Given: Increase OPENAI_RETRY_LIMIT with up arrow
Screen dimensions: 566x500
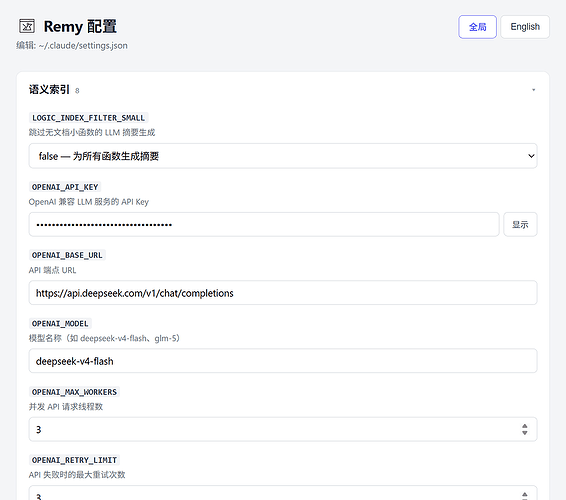Looking at the screenshot, I should [524, 494].
